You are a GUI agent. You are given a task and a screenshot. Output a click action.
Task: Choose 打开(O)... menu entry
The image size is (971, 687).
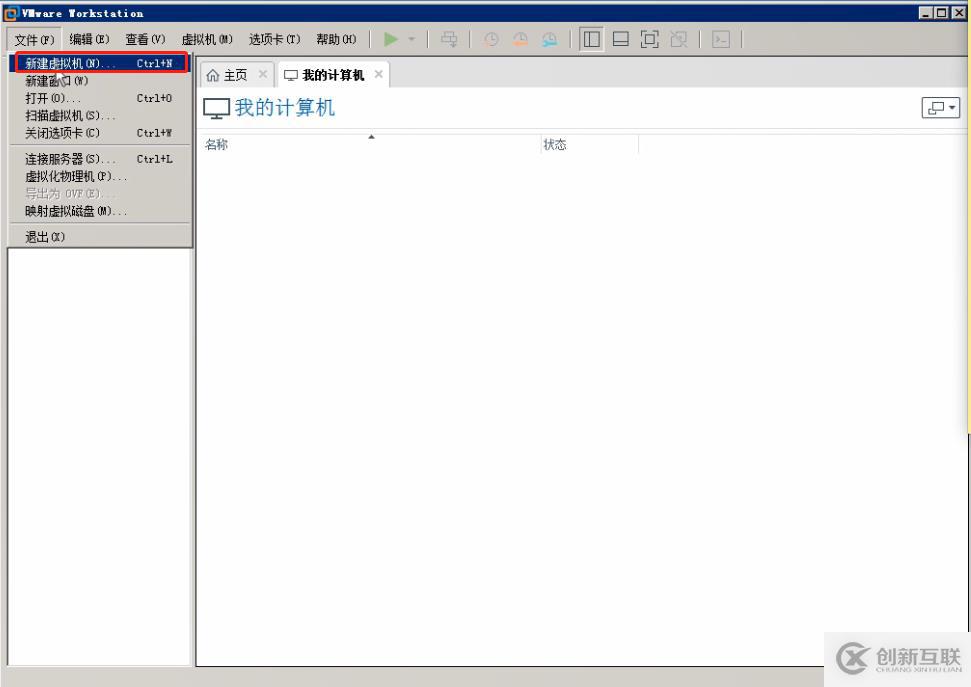[x=100, y=98]
